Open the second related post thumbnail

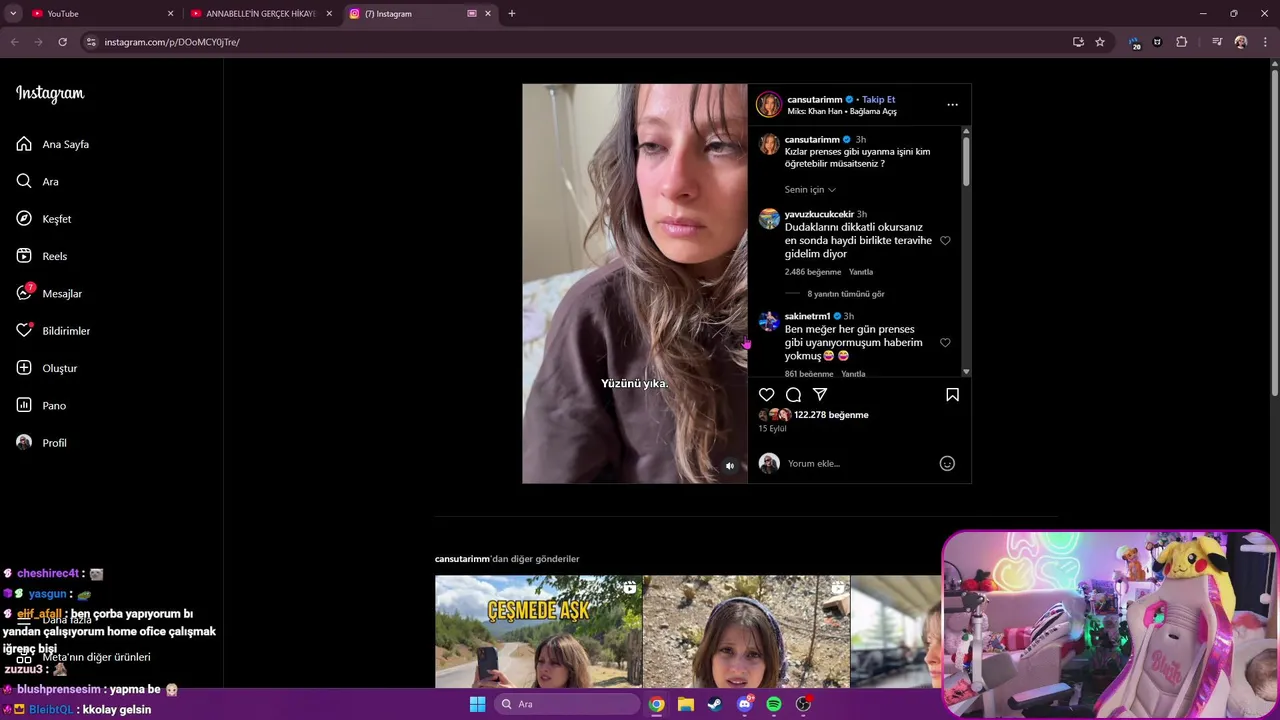[746, 632]
